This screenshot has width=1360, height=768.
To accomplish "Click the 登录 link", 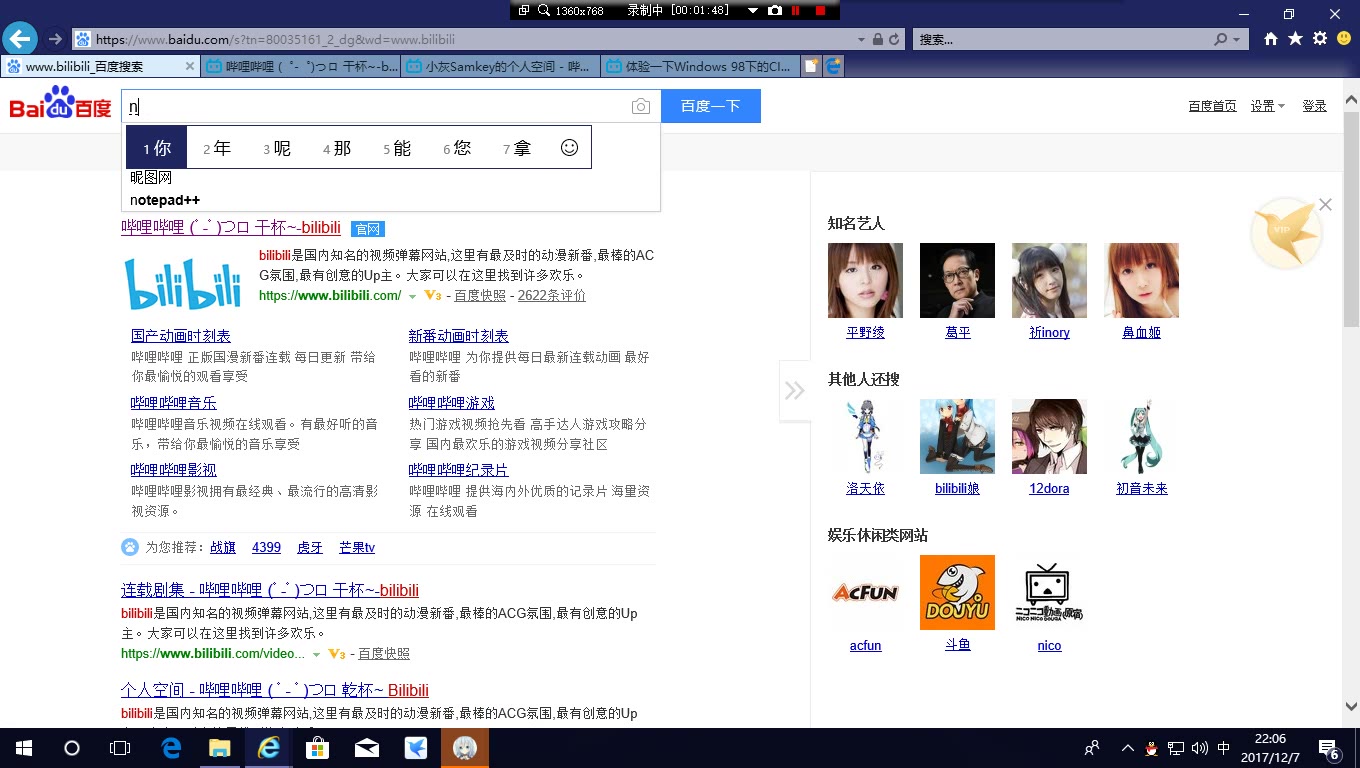I will point(1314,106).
